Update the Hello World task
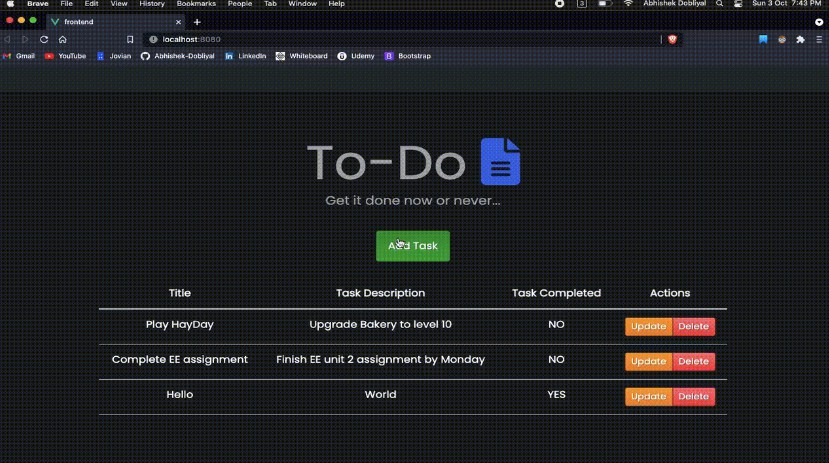 pos(648,396)
